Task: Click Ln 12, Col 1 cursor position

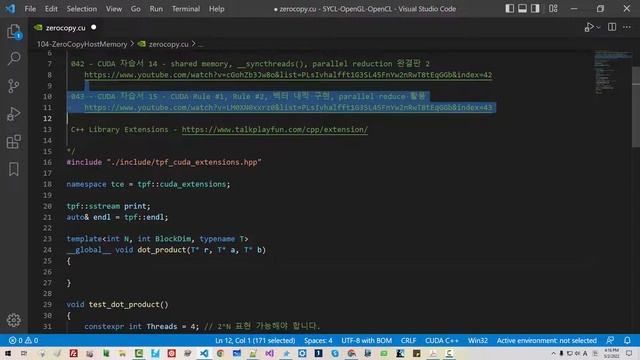Action: (x=255, y=340)
